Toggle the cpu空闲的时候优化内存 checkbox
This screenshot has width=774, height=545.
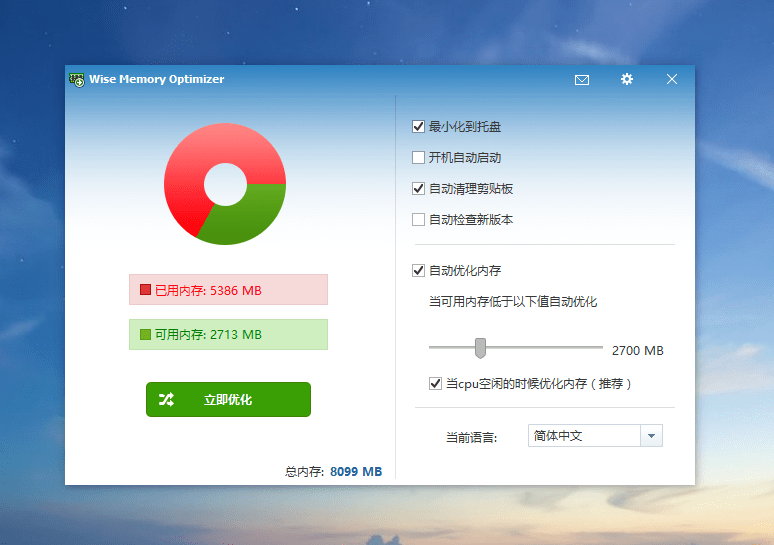pos(435,384)
